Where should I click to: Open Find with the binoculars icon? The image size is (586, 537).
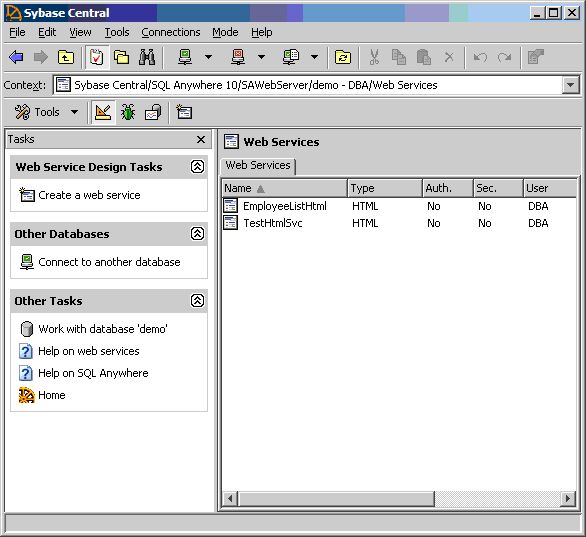pos(147,57)
